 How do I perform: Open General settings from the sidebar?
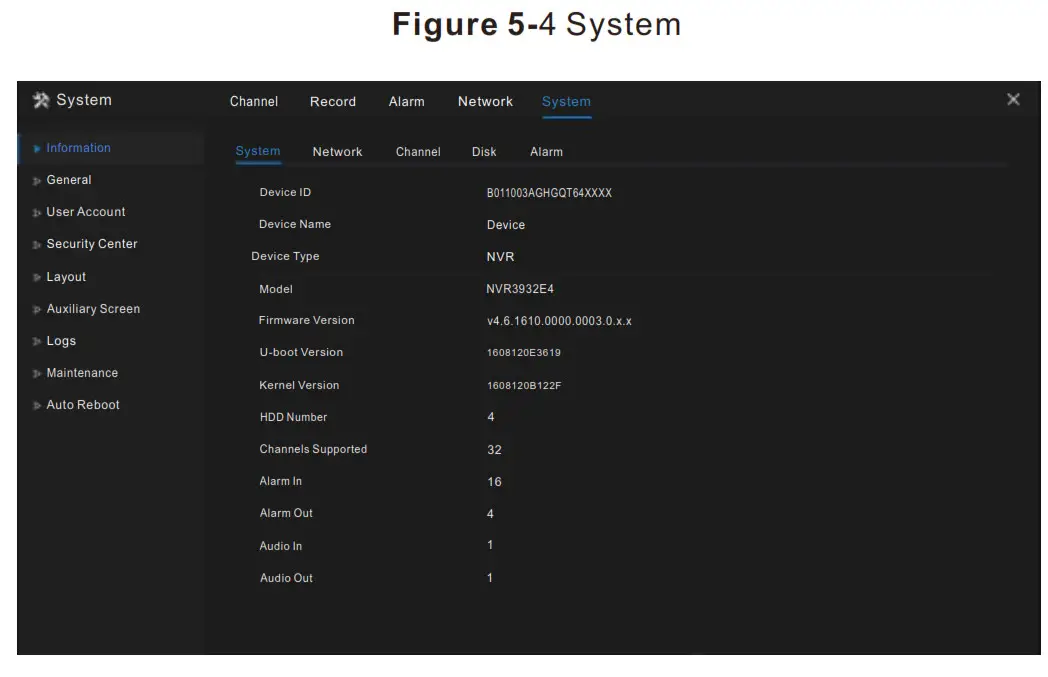tap(70, 180)
